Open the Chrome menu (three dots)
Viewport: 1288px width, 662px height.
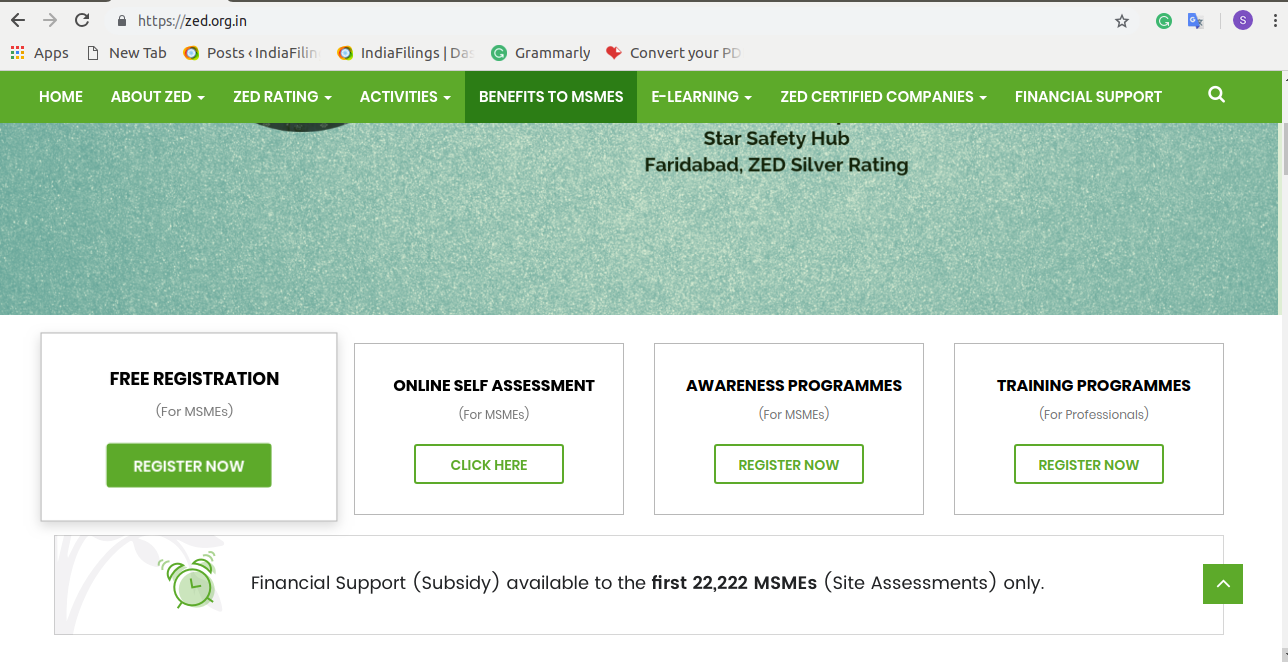1274,20
